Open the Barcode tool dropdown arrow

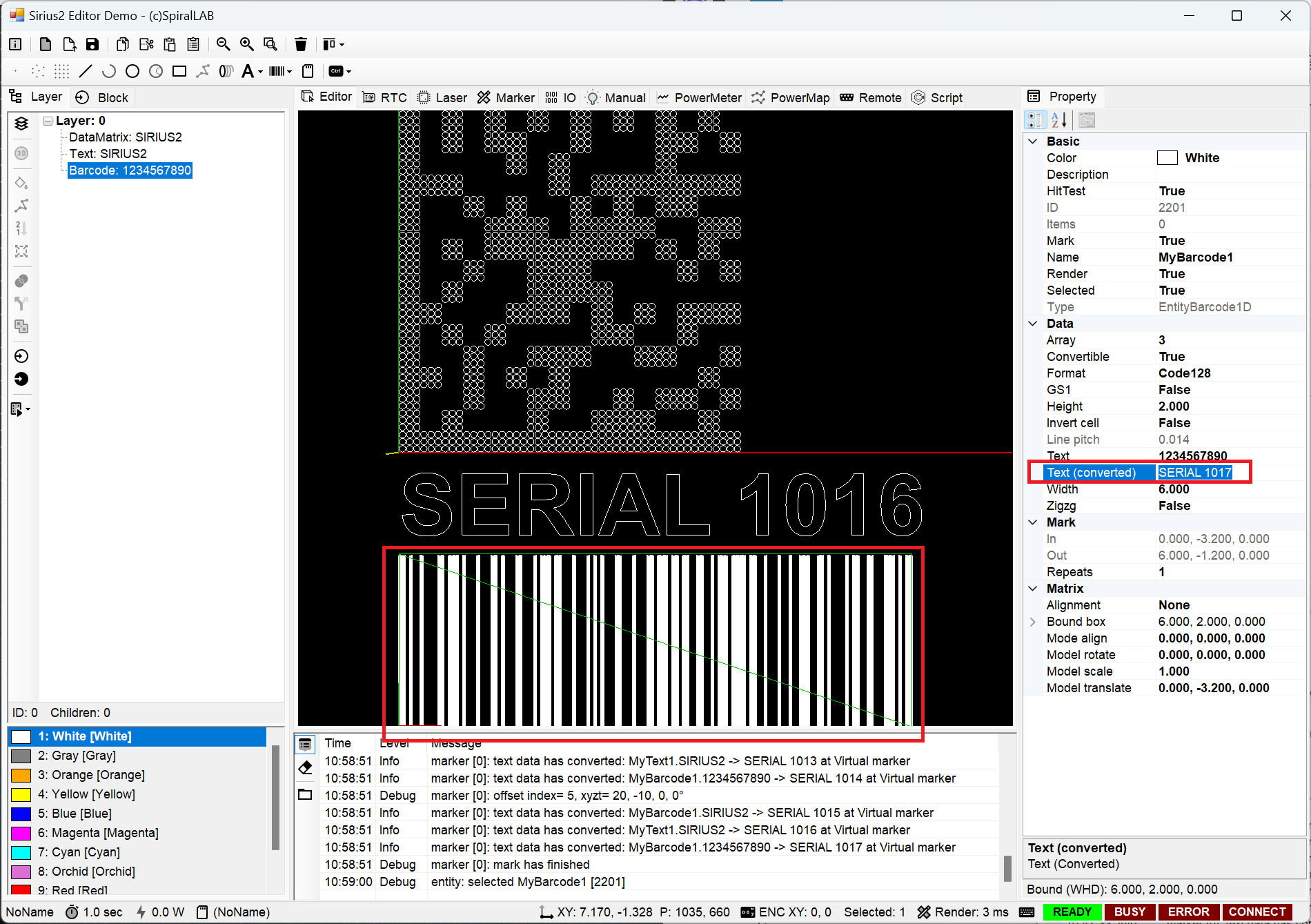pos(289,72)
